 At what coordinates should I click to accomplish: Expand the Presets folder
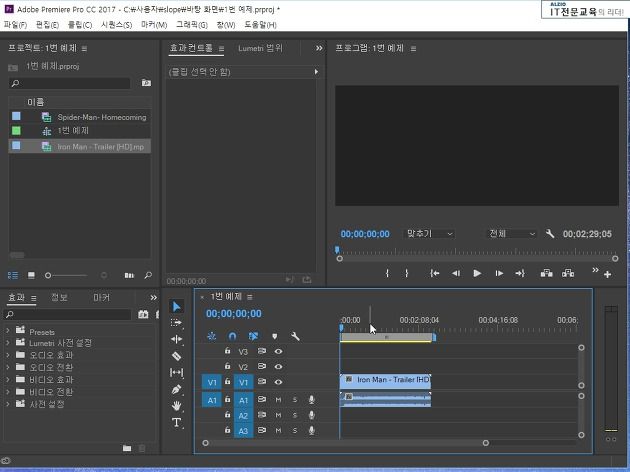[8, 331]
